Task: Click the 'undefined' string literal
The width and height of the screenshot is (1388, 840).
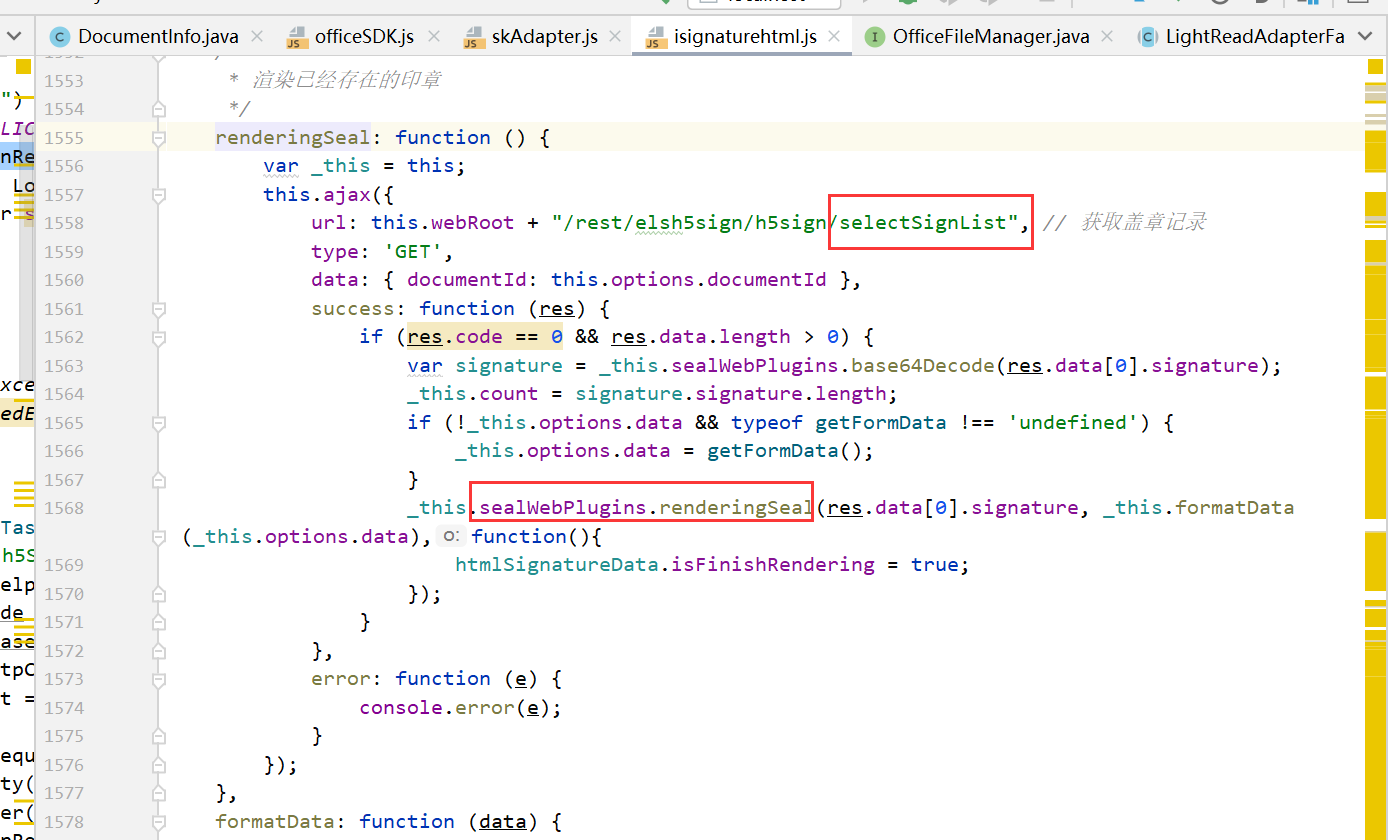Action: (x=1074, y=422)
